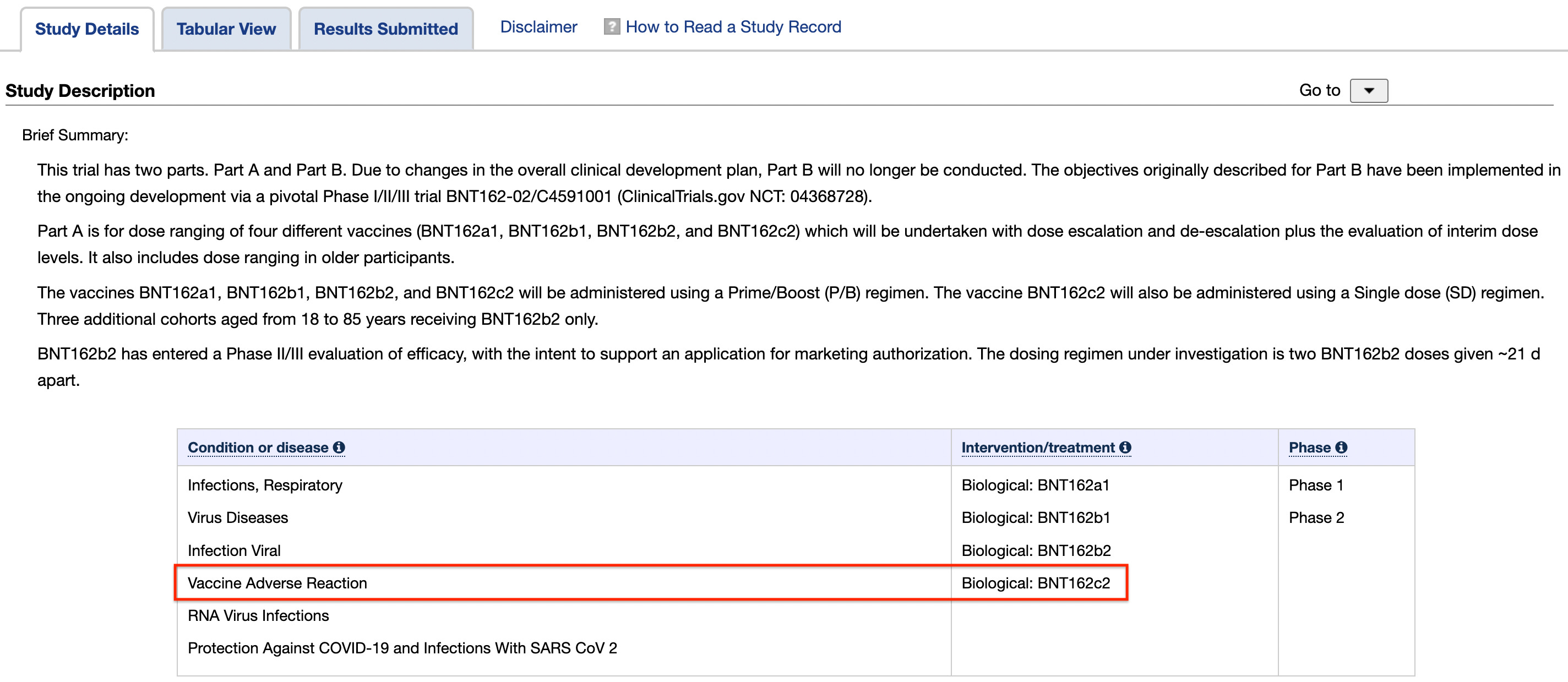
Task: Click the Infections, Respiratory condition entry
Action: [265, 485]
